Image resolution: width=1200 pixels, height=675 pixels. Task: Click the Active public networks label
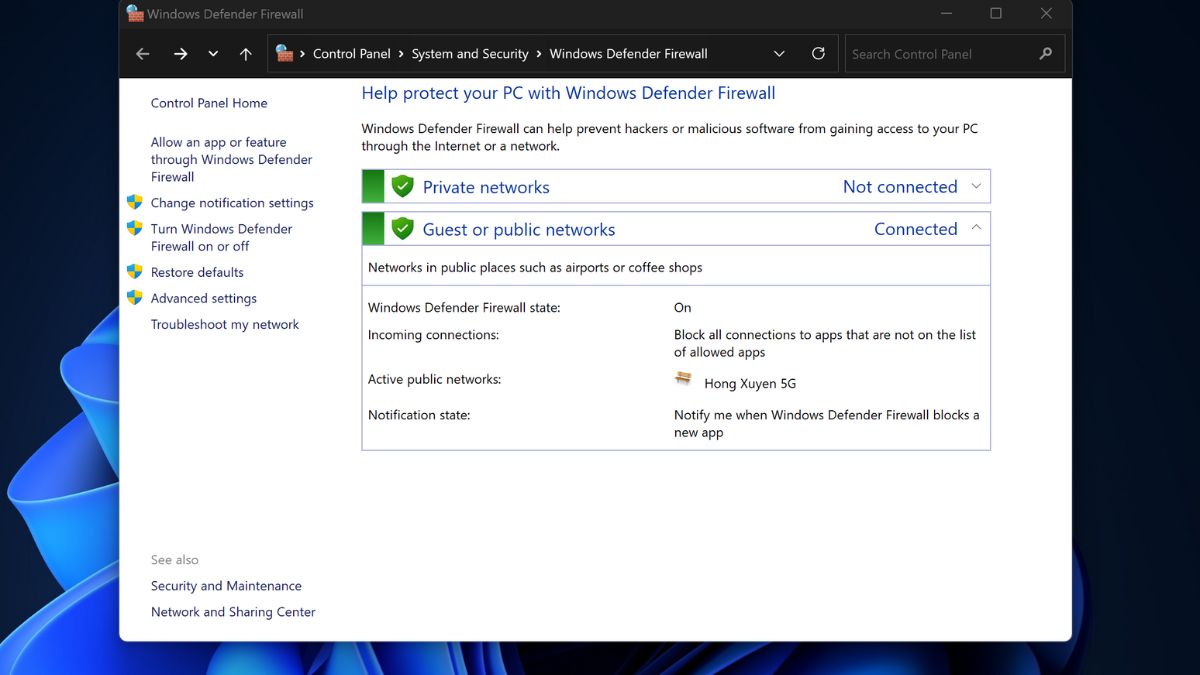tap(435, 380)
